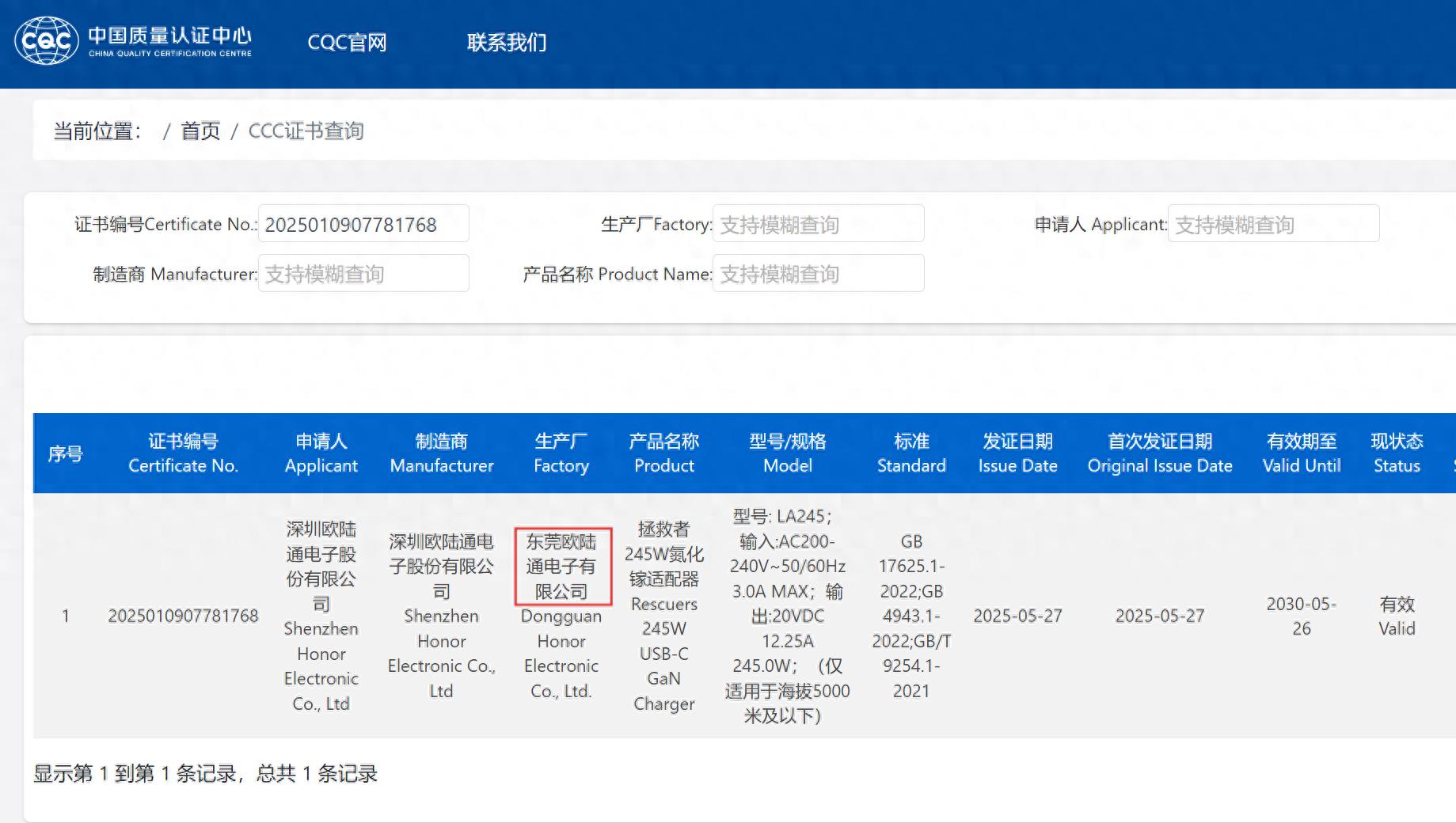
Task: Click the 生产厂 Factory search field
Action: [818, 225]
